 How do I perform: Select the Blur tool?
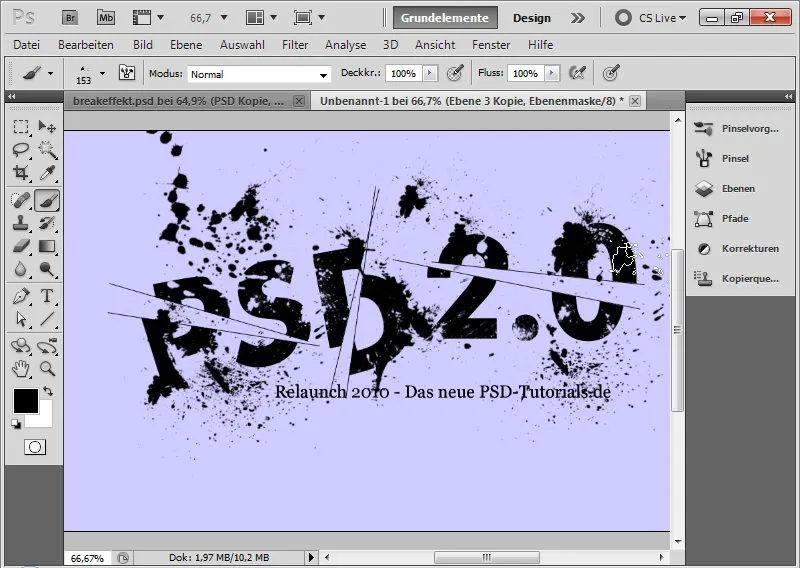[21, 269]
